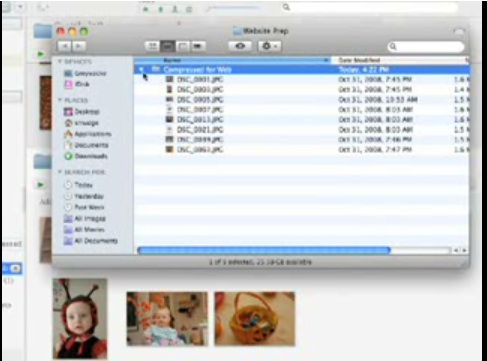
Task: Collapse the SEARCH FOR sidebar section
Action: (60, 172)
